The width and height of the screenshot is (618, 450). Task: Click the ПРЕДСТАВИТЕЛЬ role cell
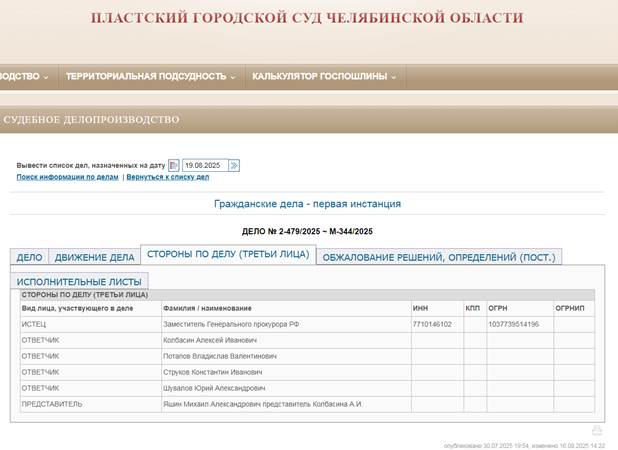[91, 404]
